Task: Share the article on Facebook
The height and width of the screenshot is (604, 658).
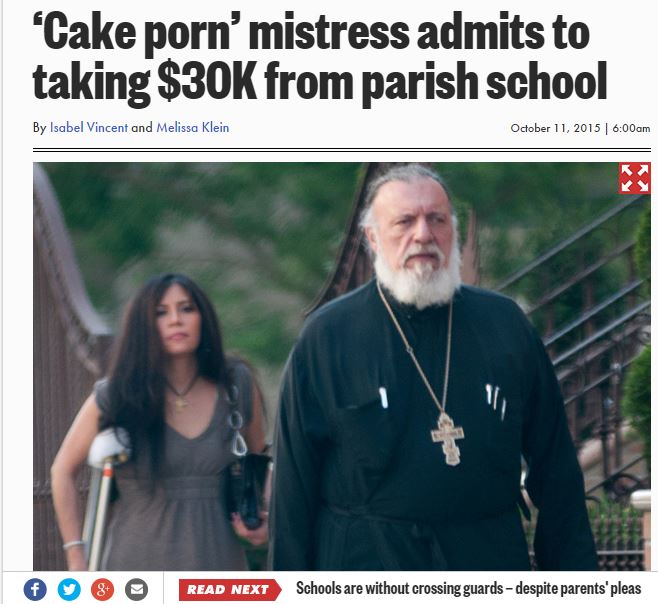Action: click(35, 589)
